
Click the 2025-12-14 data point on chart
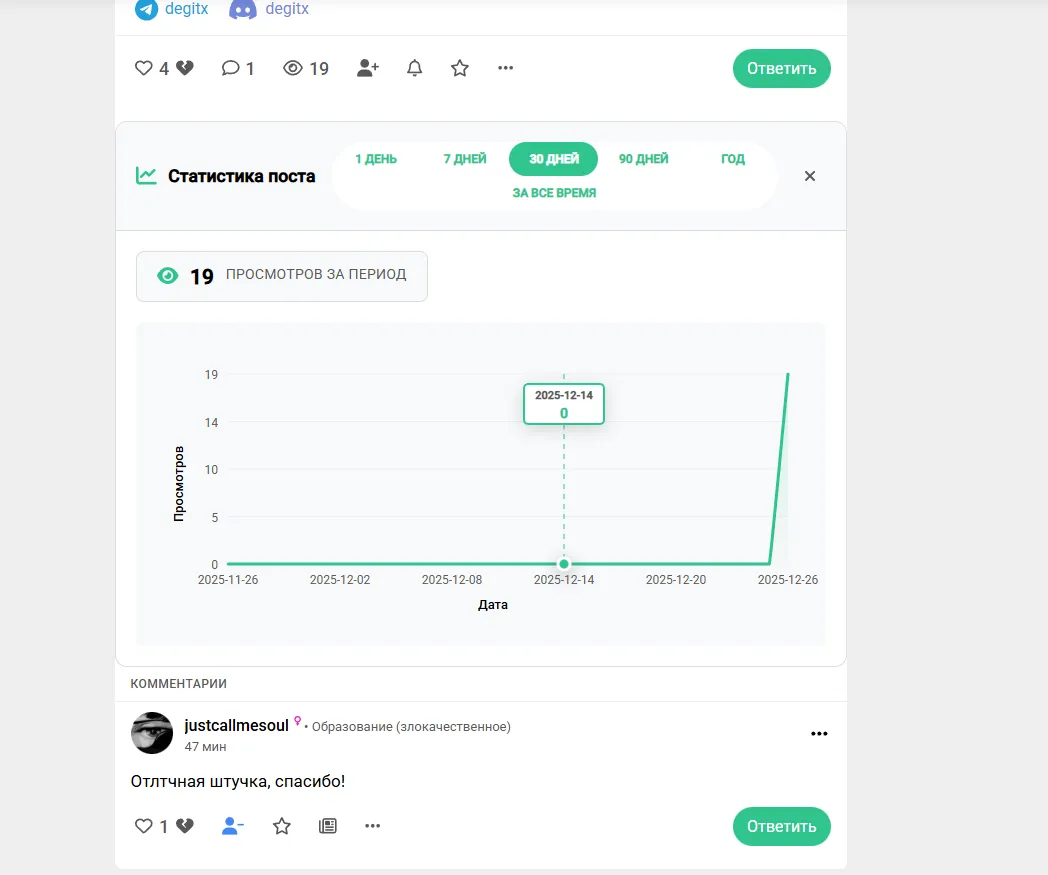563,564
